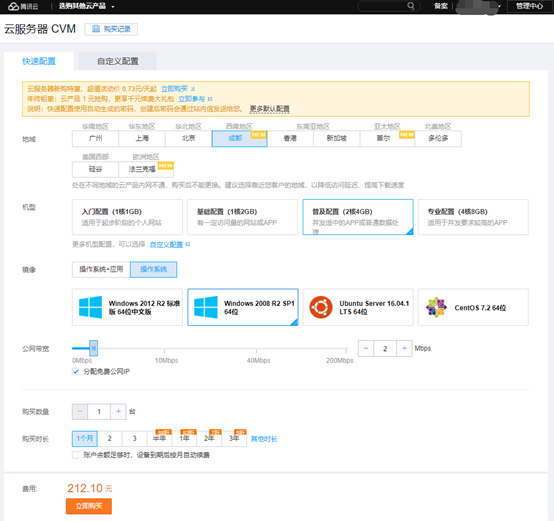Click the search magnifier icon
This screenshot has width=554, height=521.
(411, 6)
